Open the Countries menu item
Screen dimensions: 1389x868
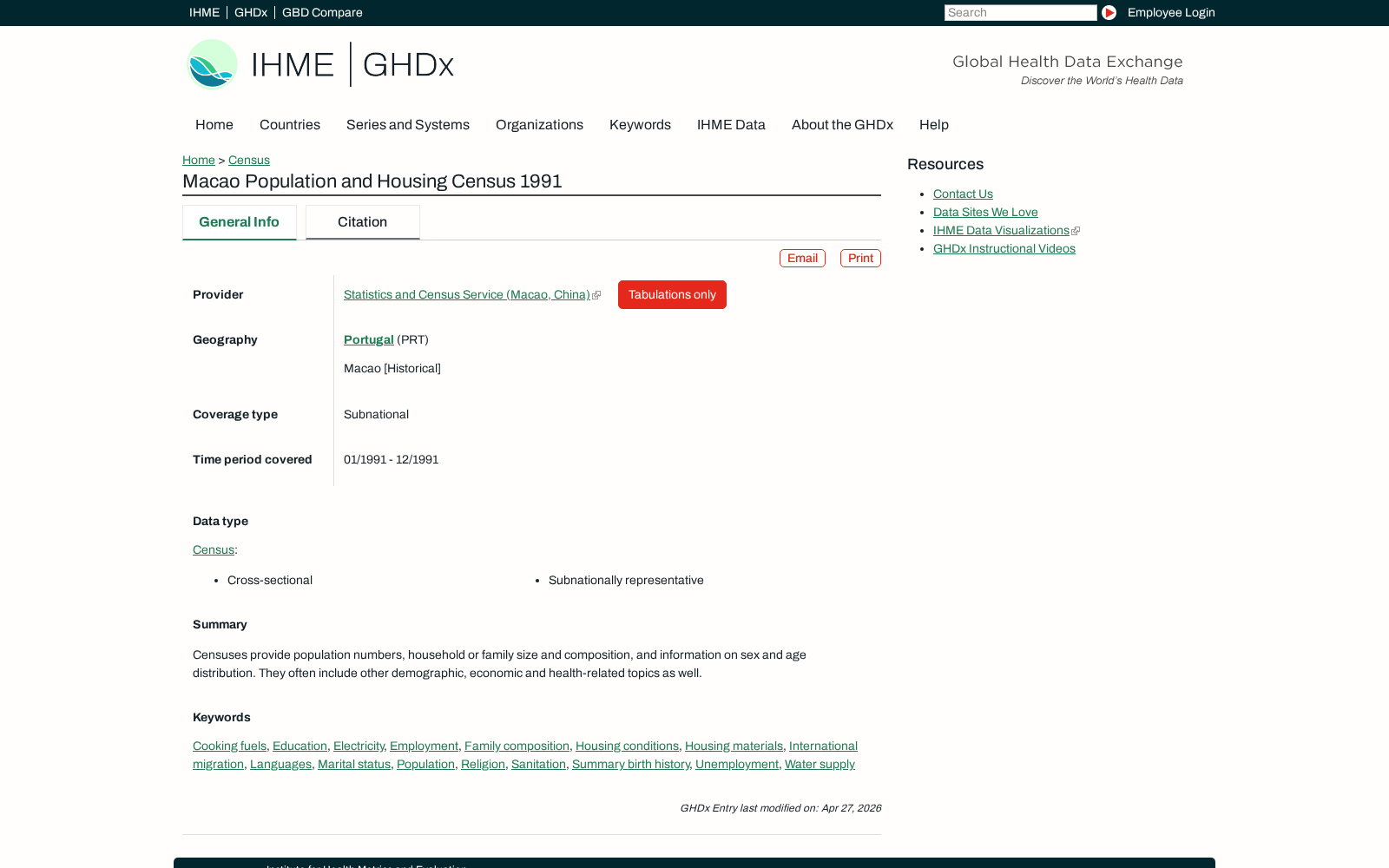pyautogui.click(x=290, y=125)
